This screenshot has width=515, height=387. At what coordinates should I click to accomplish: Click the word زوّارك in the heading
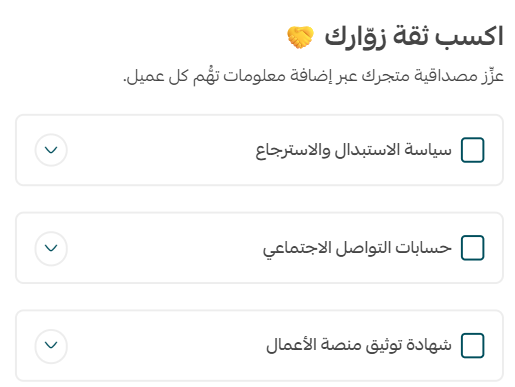pos(355,37)
